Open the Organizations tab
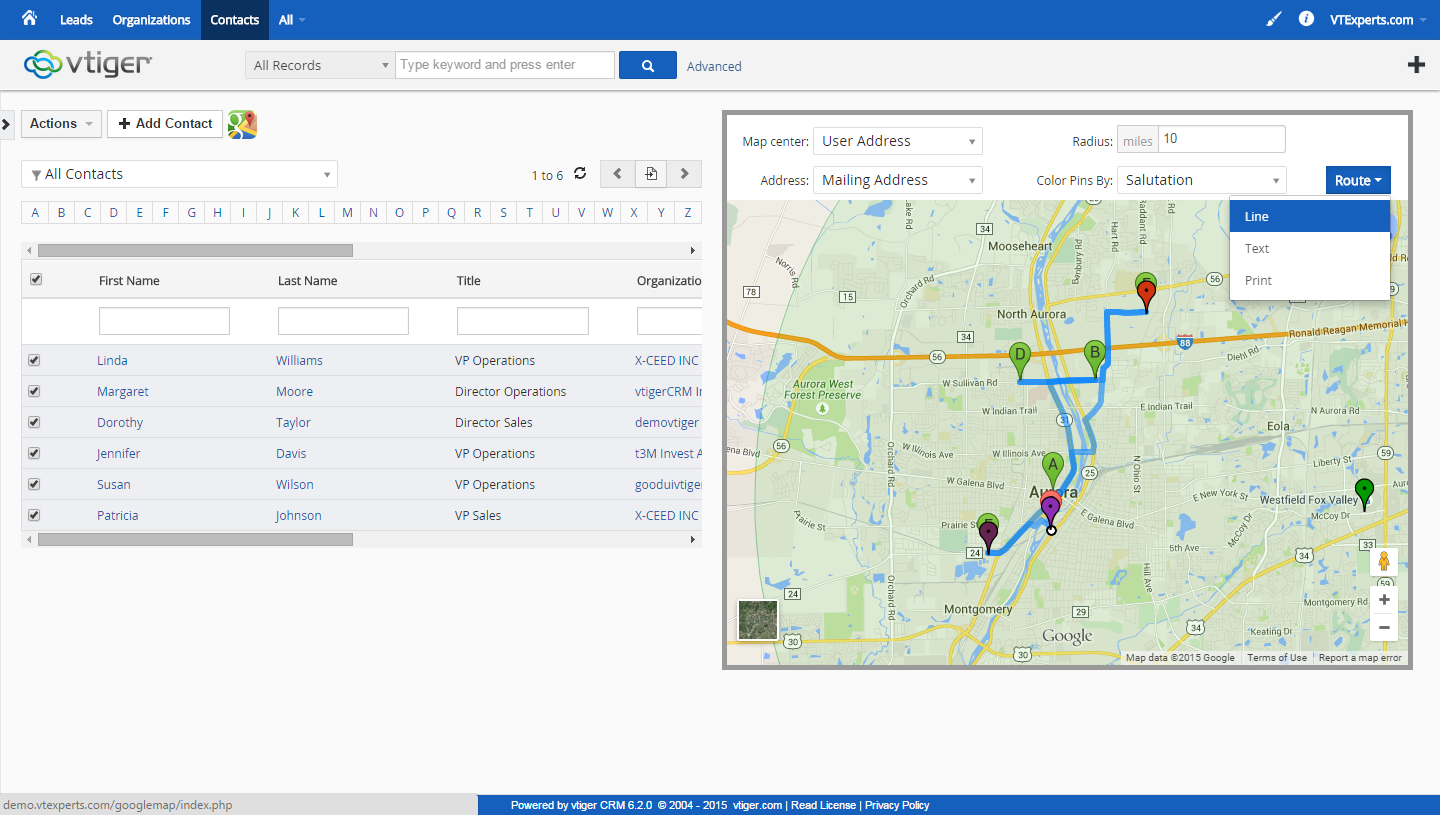Image resolution: width=1440 pixels, height=815 pixels. (151, 20)
